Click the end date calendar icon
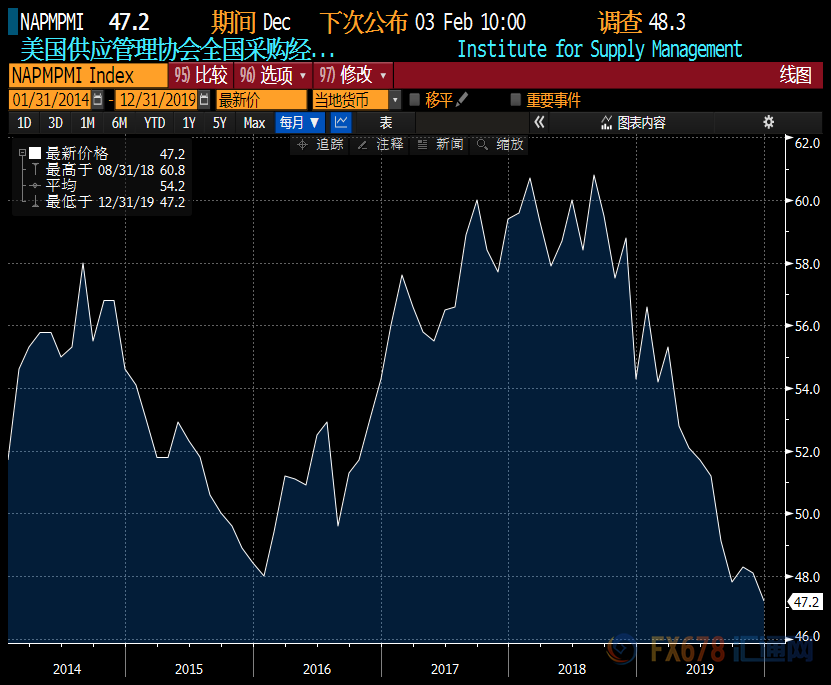The height and width of the screenshot is (685, 831). 204,99
